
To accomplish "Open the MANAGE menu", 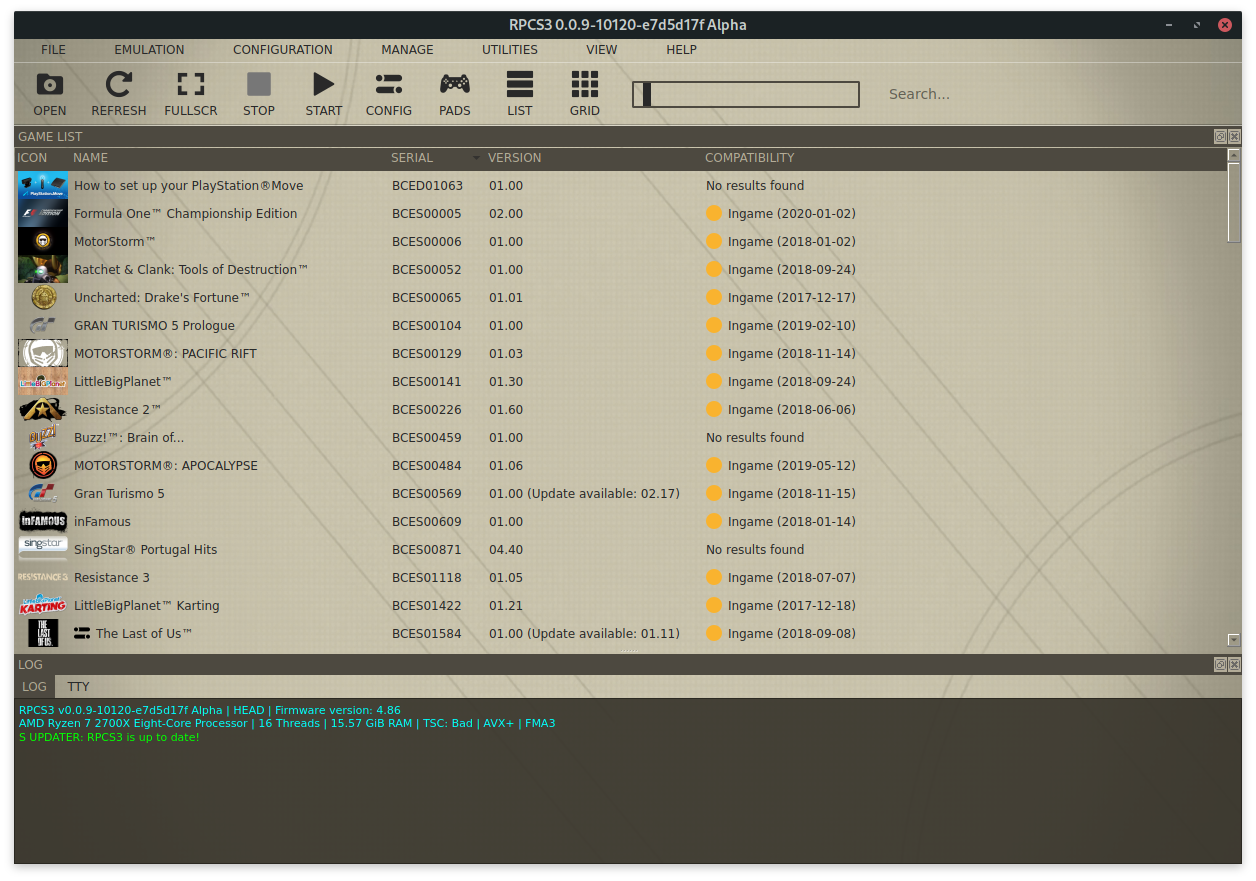I will tap(407, 50).
